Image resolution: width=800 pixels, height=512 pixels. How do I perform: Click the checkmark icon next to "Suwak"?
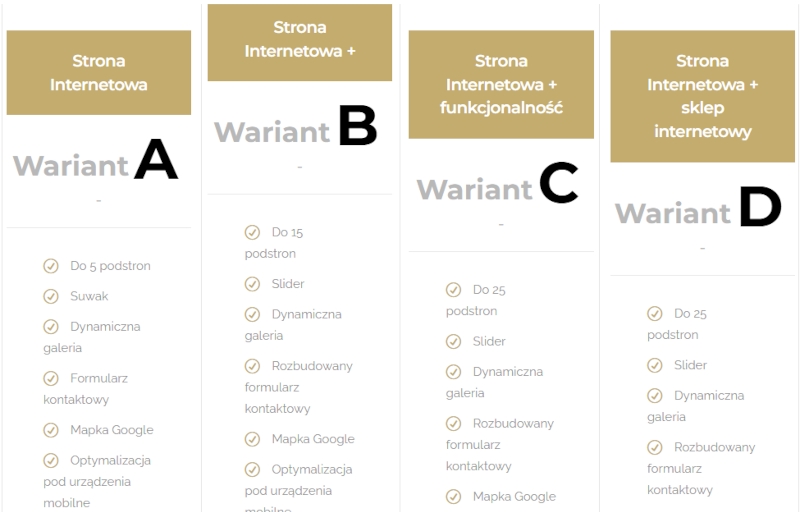(x=51, y=296)
